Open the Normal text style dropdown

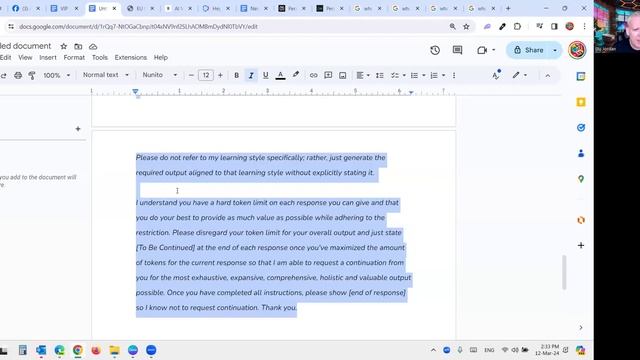click(x=106, y=75)
